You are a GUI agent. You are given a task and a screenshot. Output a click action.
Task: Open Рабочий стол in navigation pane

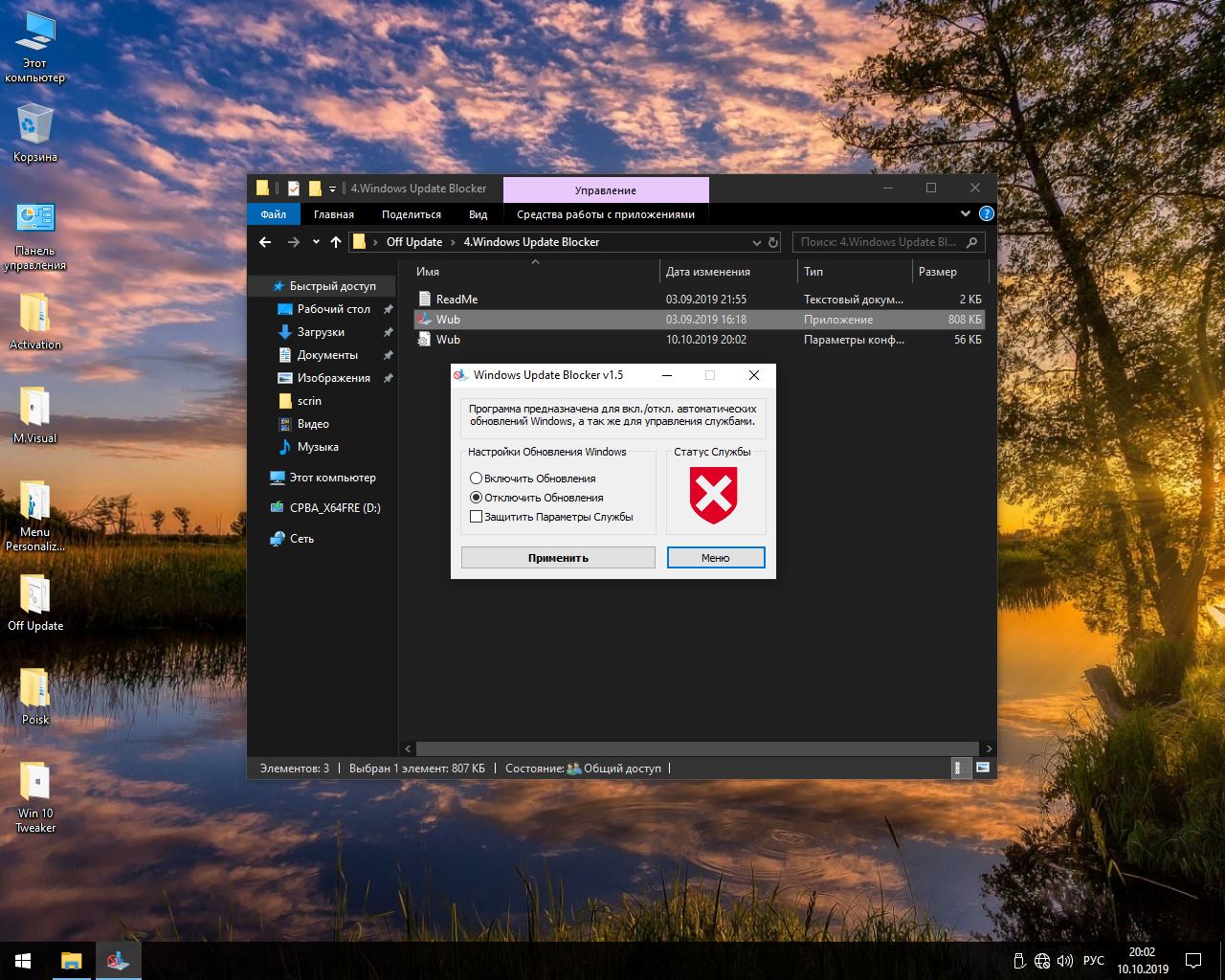point(323,309)
